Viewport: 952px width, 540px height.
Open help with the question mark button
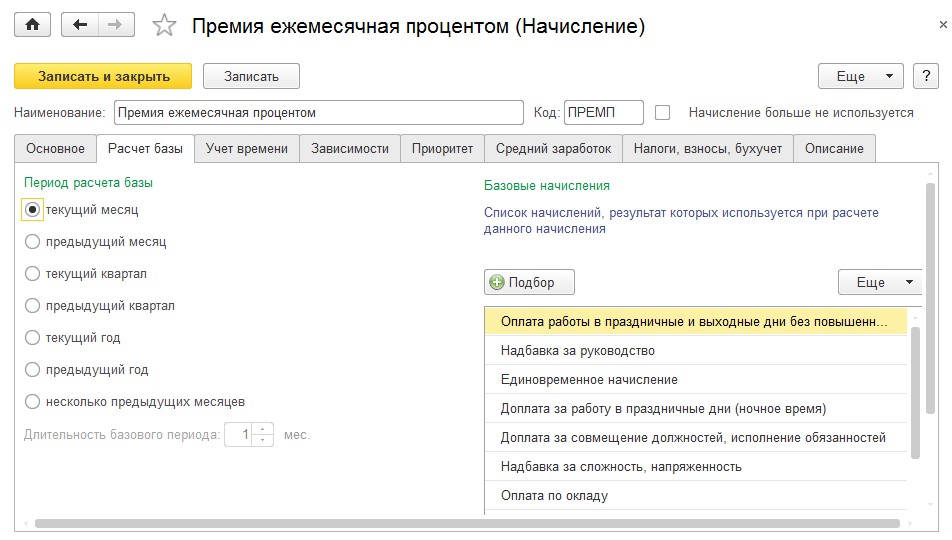[x=926, y=76]
